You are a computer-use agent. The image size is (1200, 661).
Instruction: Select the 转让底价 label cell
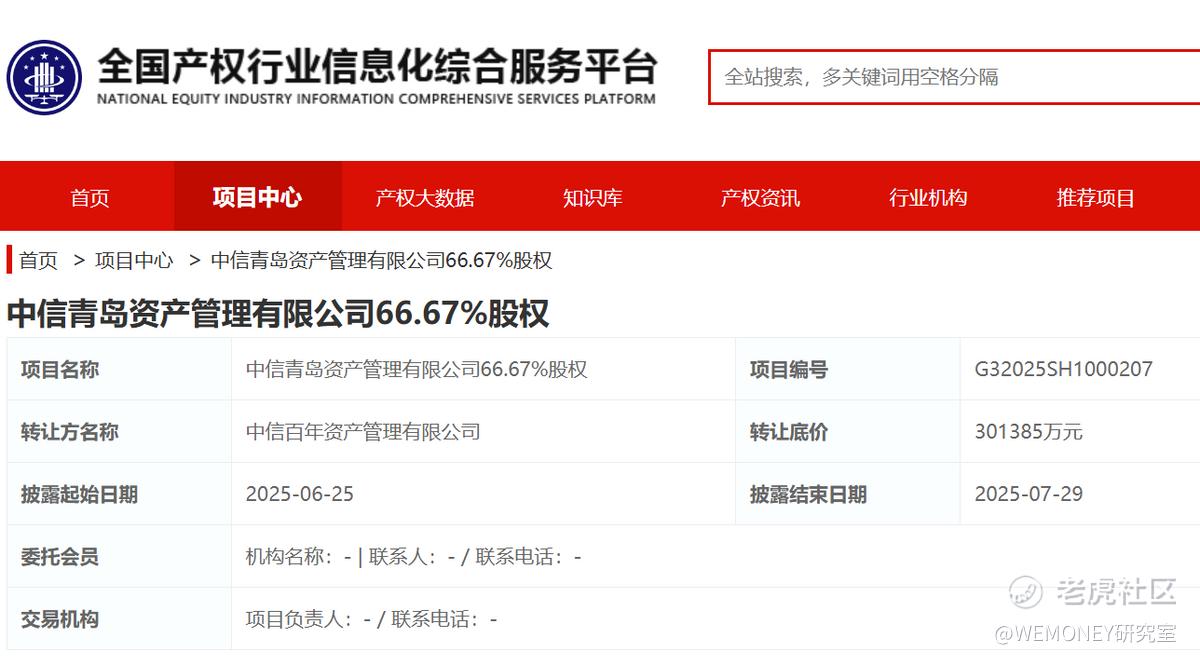coord(847,431)
